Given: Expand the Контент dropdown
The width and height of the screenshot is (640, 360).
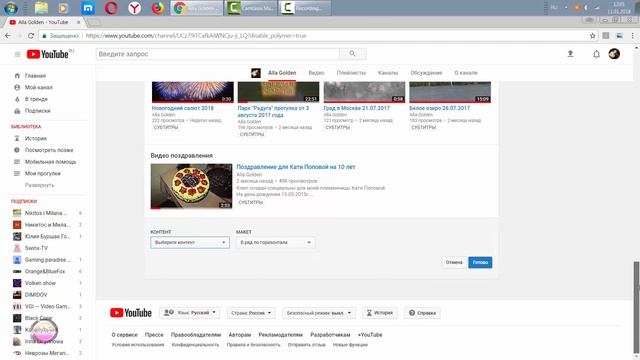Looking at the screenshot, I should (x=190, y=242).
